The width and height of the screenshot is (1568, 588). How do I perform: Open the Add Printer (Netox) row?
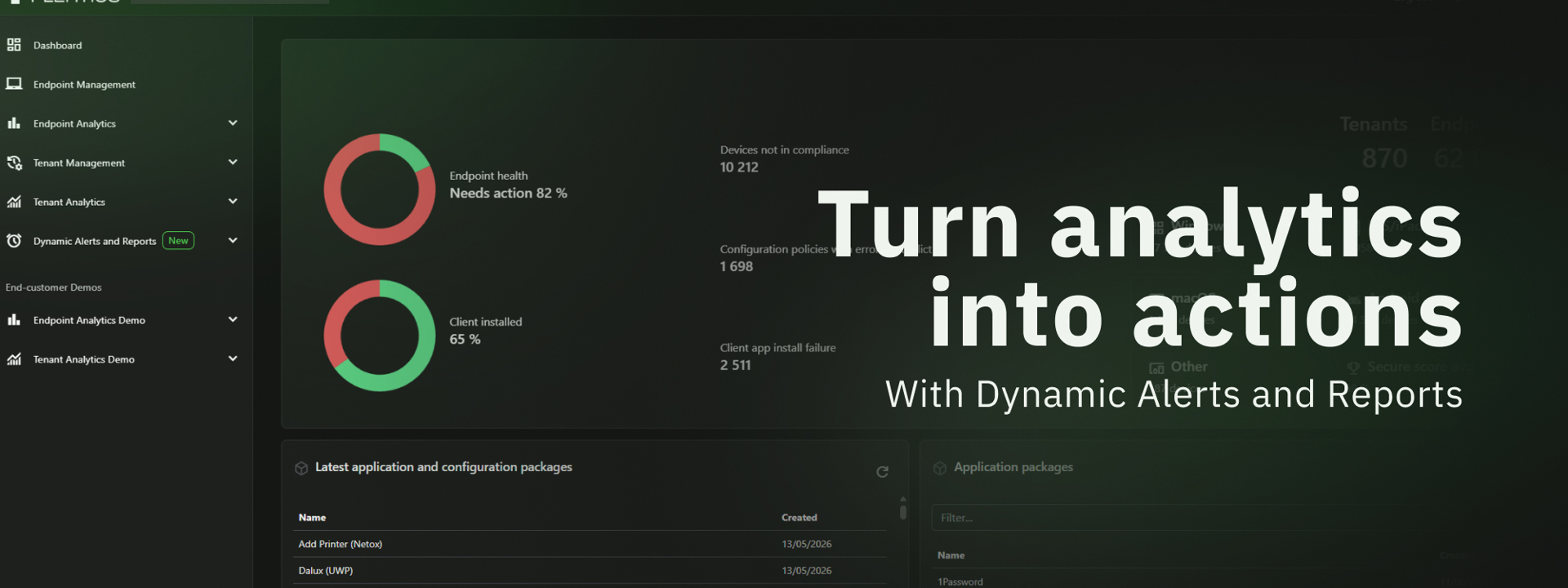(590, 544)
